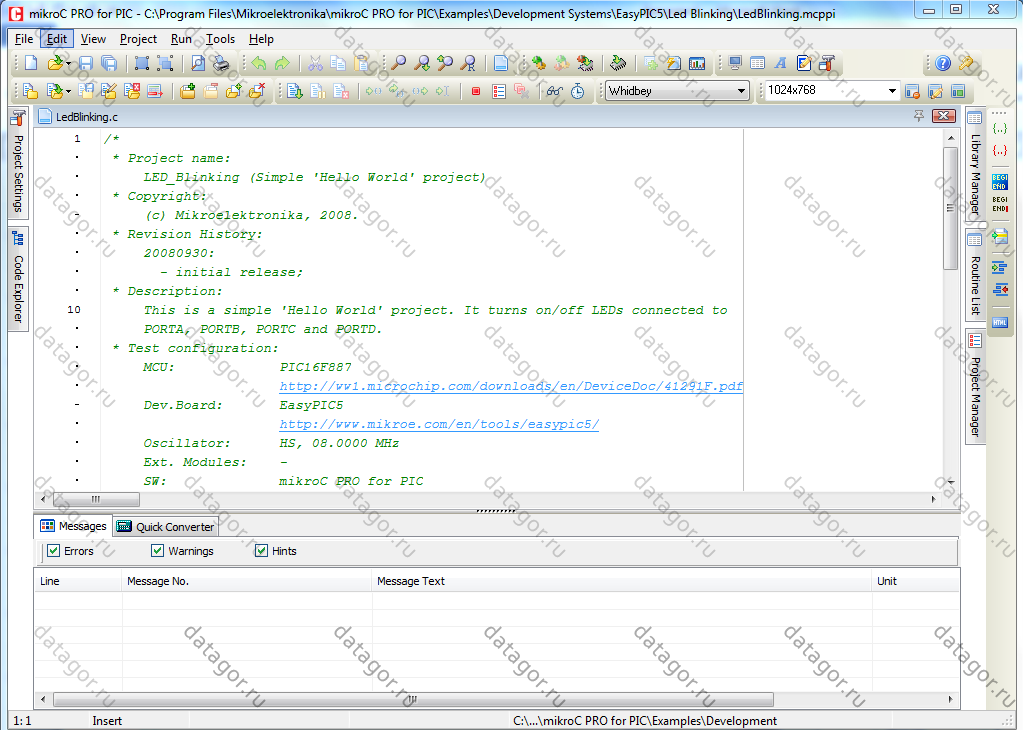Click the Message Text column header

622,581
